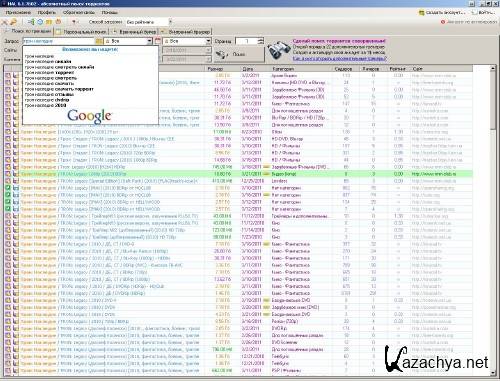Open the Способ загрузки dropdown (Без рейтинга)
The height and width of the screenshot is (381, 500).
(x=170, y=22)
